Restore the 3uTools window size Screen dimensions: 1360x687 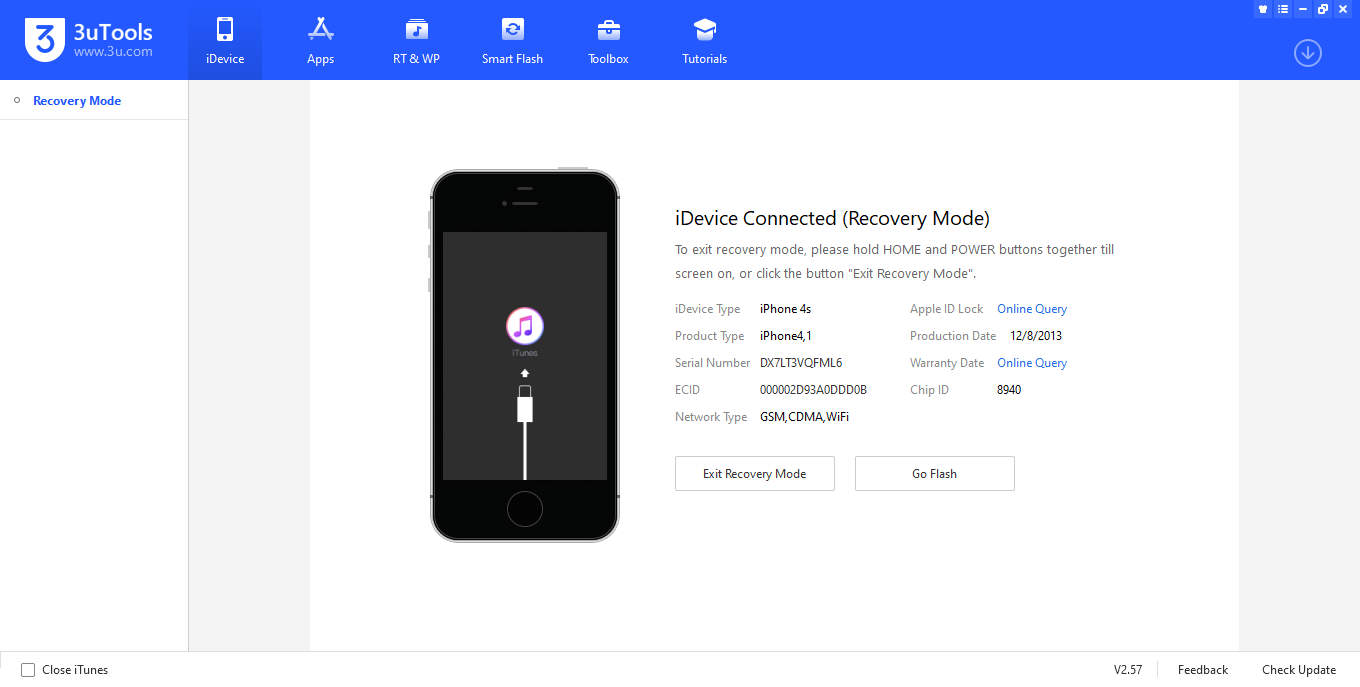1323,9
